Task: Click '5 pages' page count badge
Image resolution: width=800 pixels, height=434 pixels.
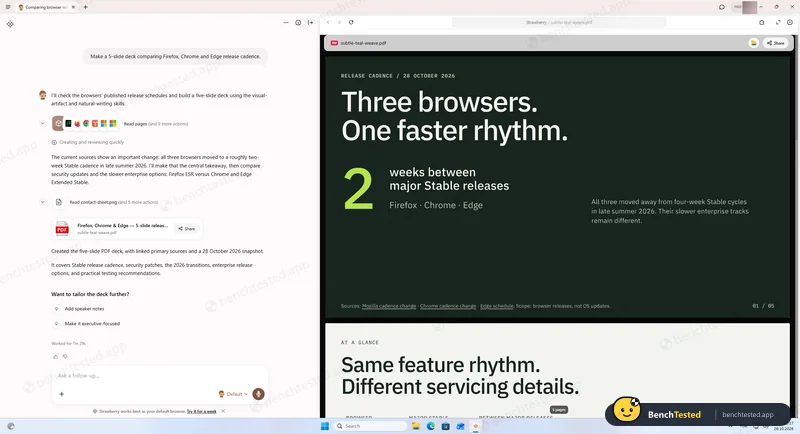Action: (559, 410)
